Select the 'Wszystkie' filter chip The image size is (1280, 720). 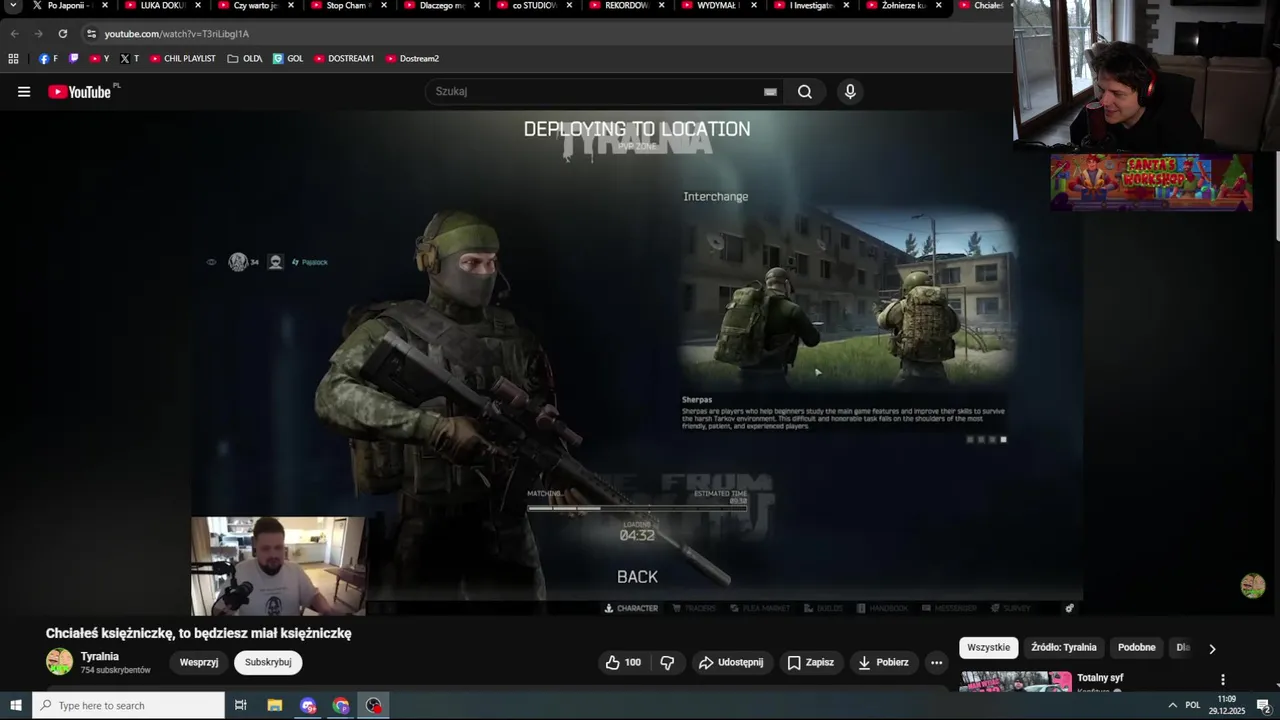988,648
